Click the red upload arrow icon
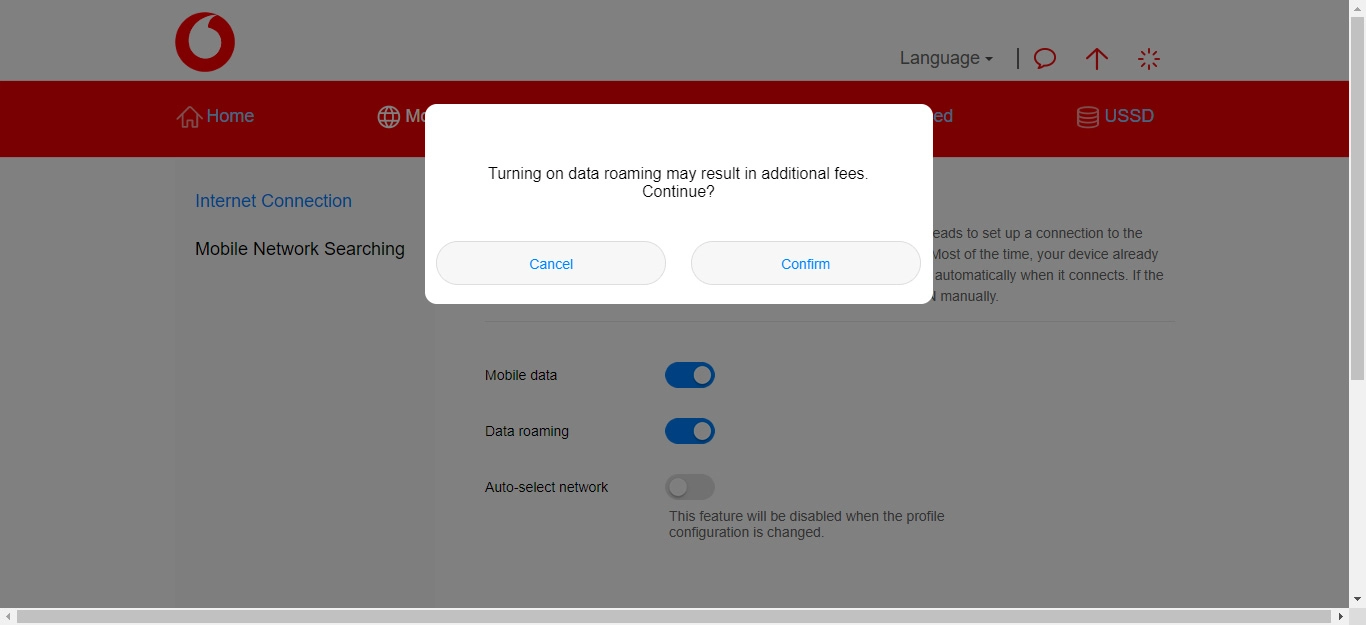This screenshot has width=1366, height=625. click(x=1097, y=59)
